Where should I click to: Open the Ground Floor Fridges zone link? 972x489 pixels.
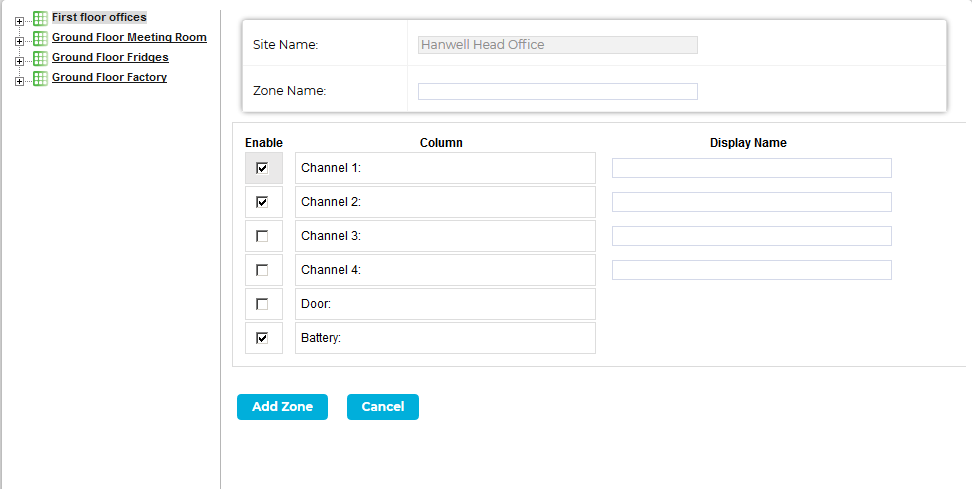[x=110, y=57]
